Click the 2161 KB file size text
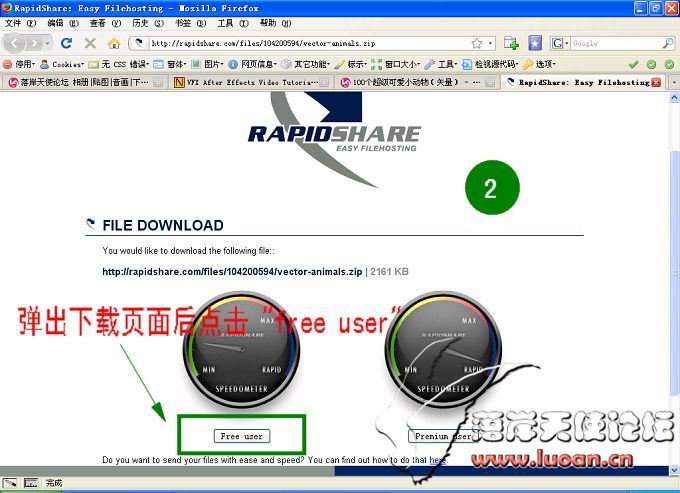The height and width of the screenshot is (493, 680). click(x=389, y=271)
